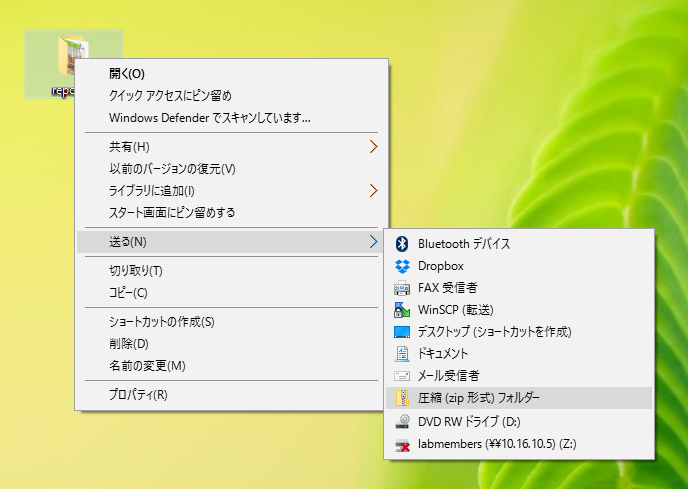The width and height of the screenshot is (688, 489).
Task: Expand the ライブラリに追加 submenu arrow
Action: point(373,190)
